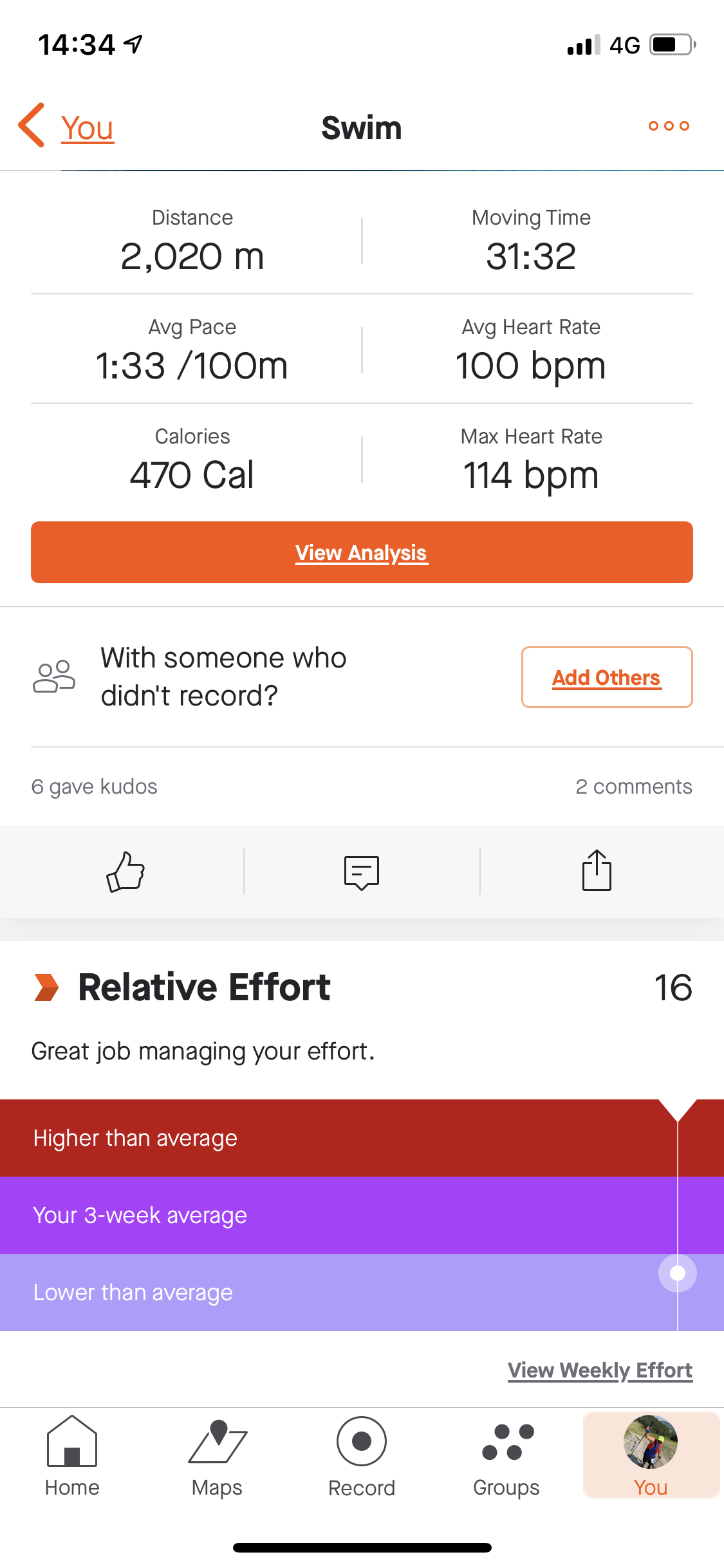Tap the You back link
The height and width of the screenshot is (1568, 724).
click(88, 127)
